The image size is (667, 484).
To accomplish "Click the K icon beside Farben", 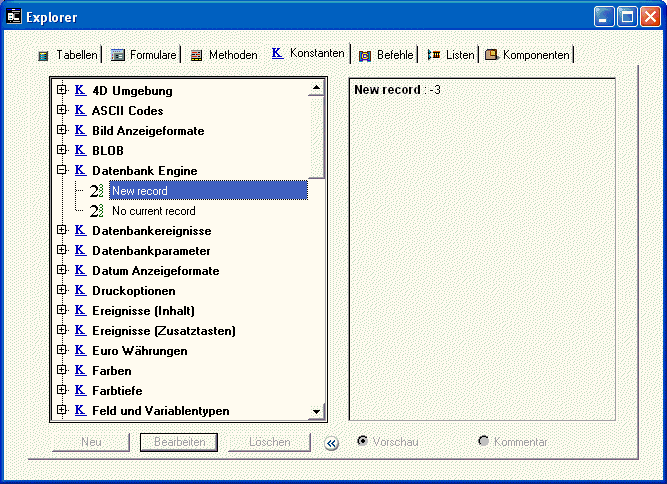I will [x=81, y=371].
